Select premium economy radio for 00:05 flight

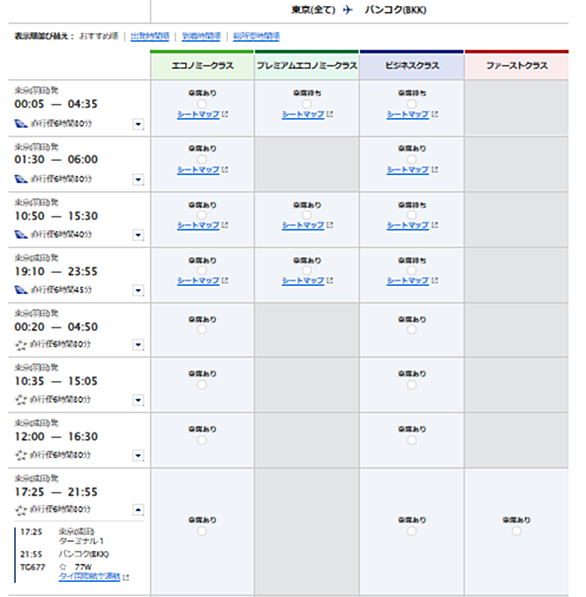307,104
